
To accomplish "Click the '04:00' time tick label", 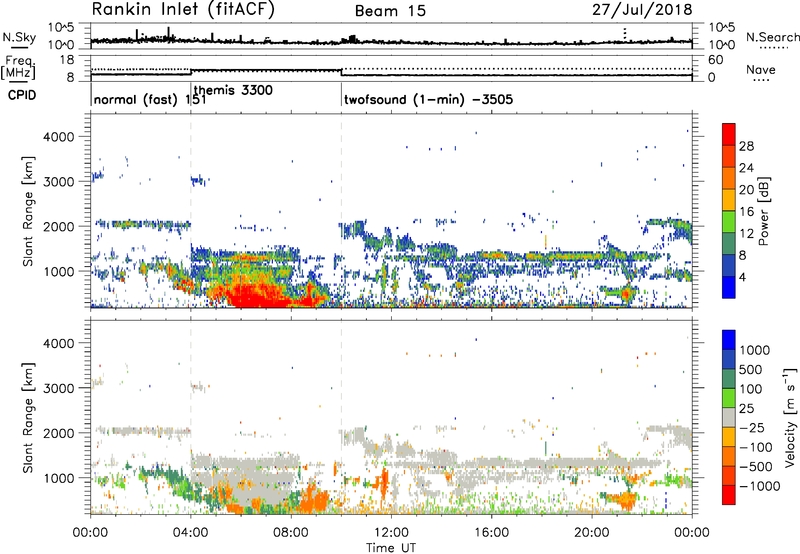I will 190,533.
